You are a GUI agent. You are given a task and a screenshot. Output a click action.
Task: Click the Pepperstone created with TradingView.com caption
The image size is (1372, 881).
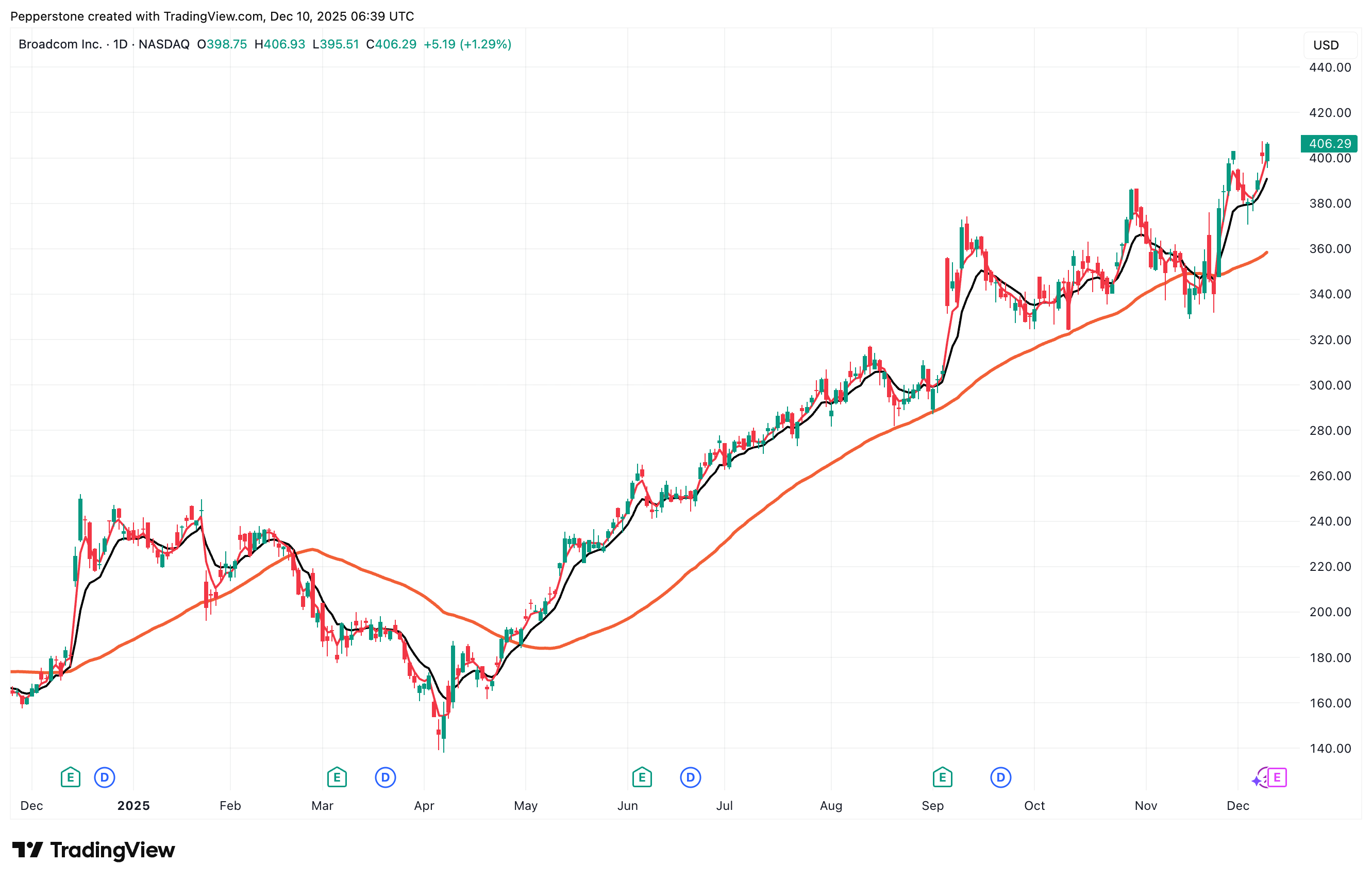pos(212,16)
